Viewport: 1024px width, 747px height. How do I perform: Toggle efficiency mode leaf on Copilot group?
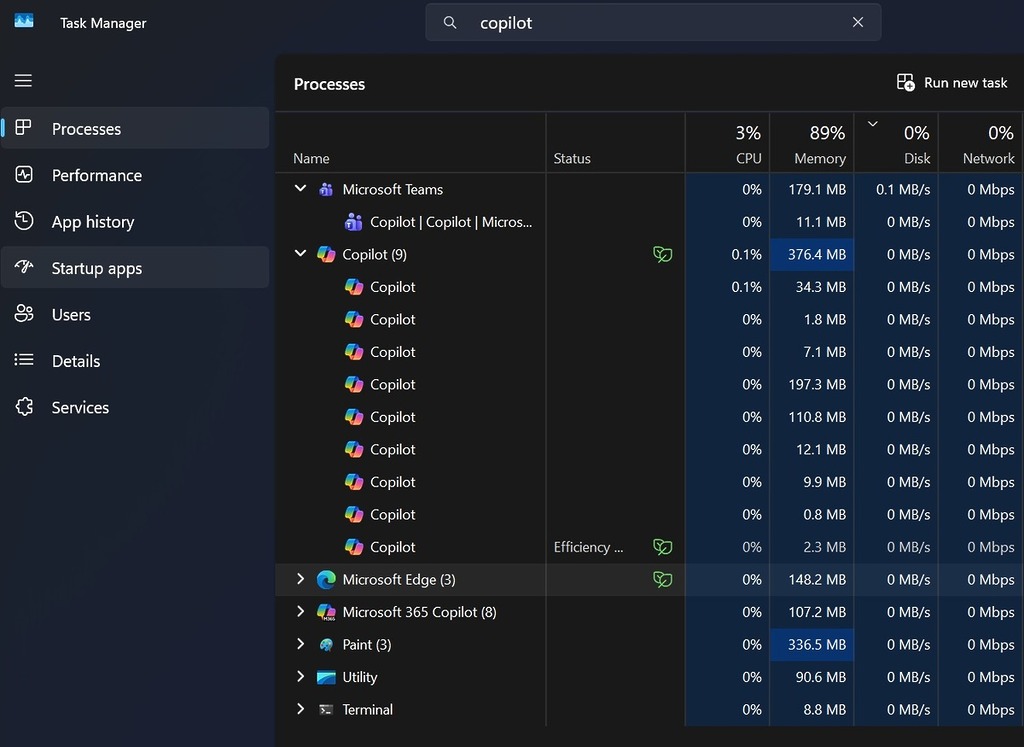(662, 254)
